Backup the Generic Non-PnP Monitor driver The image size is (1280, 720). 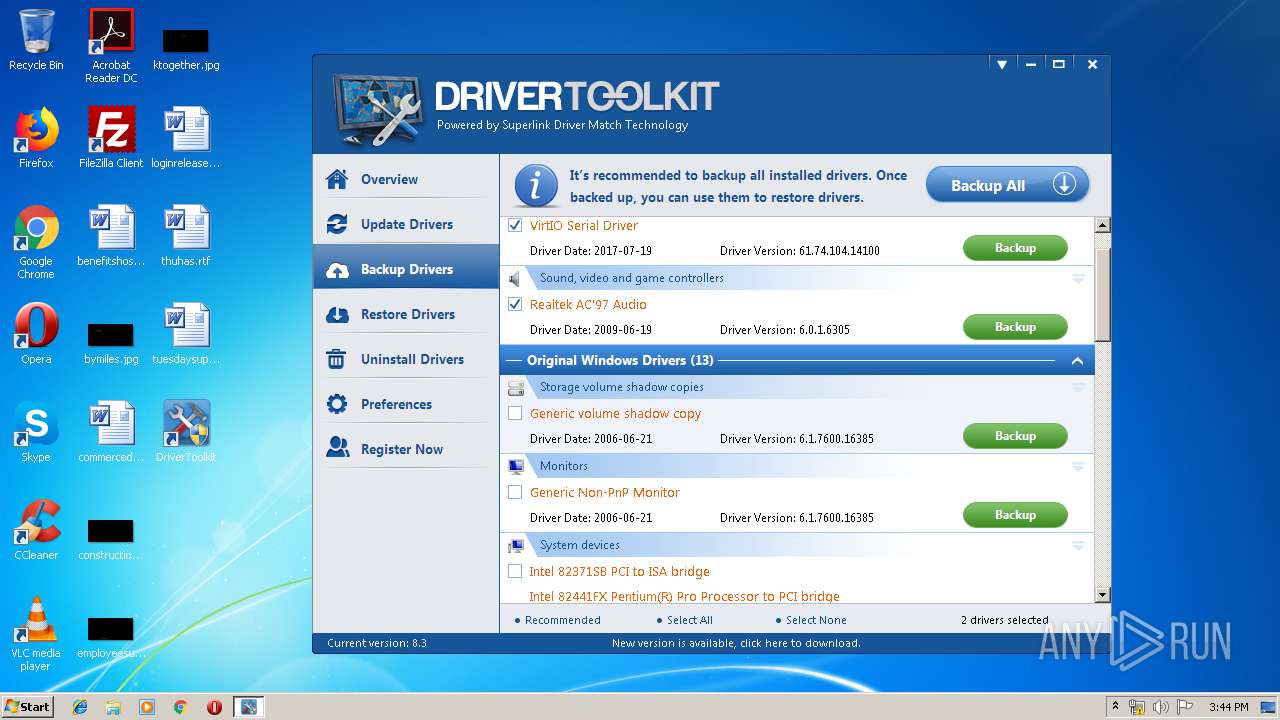click(1015, 515)
